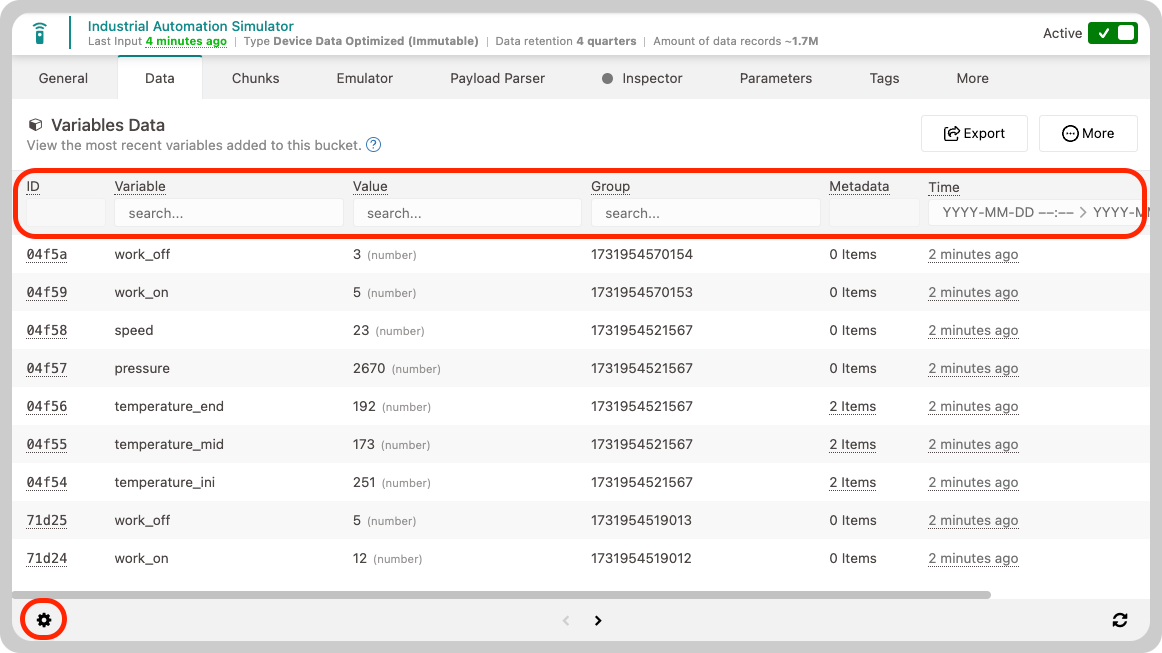The width and height of the screenshot is (1162, 653).
Task: Switch to the Chunks tab
Action: (256, 79)
